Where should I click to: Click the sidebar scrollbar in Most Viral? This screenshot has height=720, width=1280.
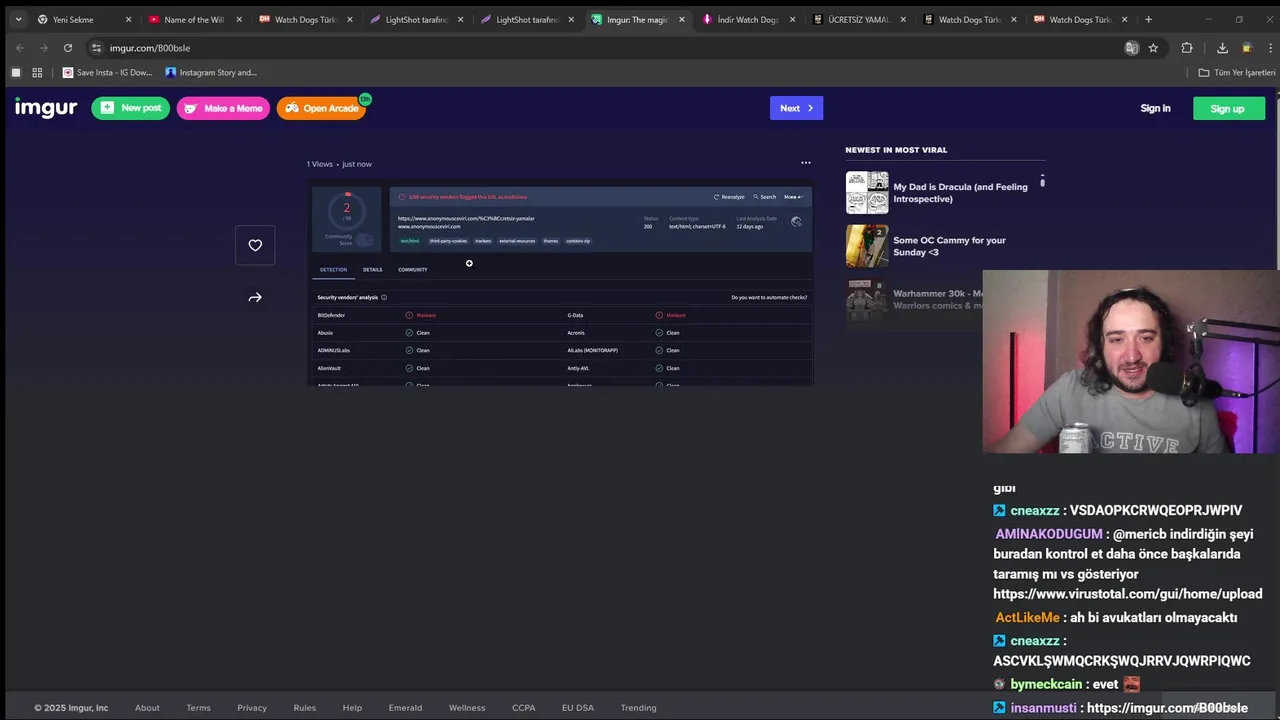tap(1042, 181)
